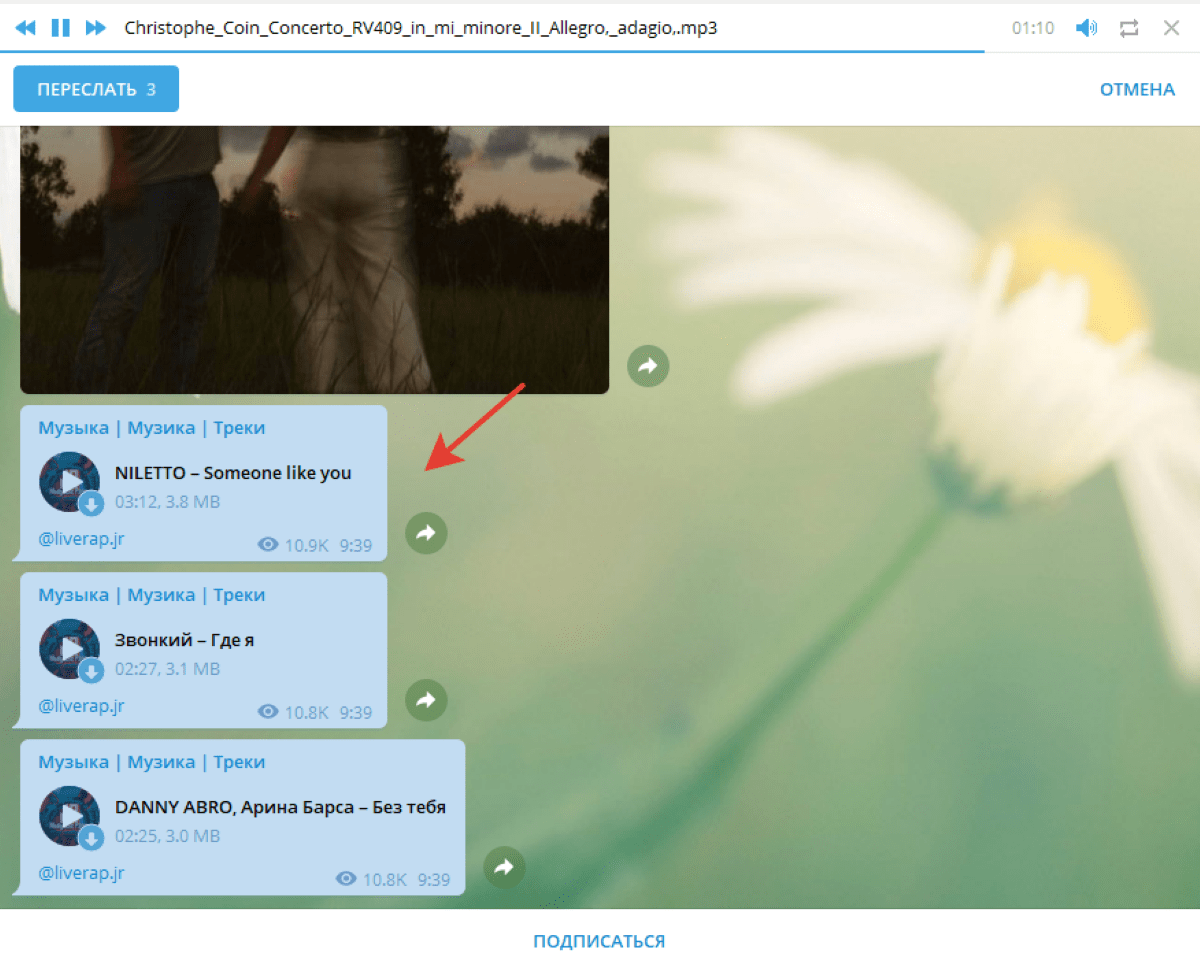The height and width of the screenshot is (967, 1200).
Task: Skip to previous track in audio player
Action: click(27, 28)
